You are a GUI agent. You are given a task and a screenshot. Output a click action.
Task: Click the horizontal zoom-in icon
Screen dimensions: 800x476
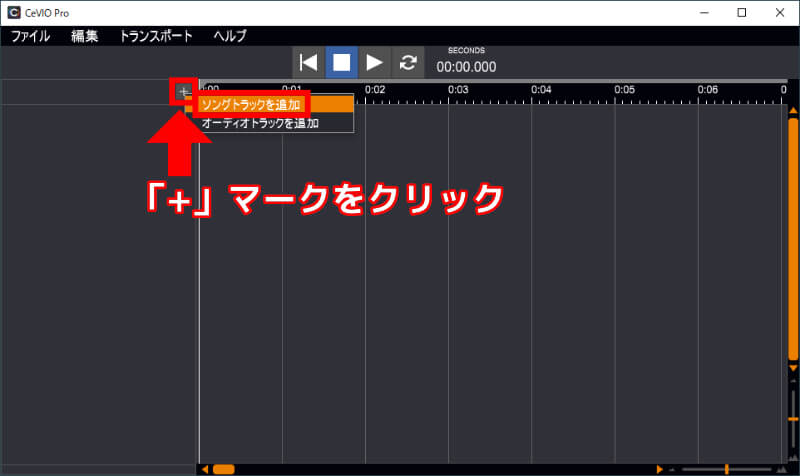coord(782,469)
